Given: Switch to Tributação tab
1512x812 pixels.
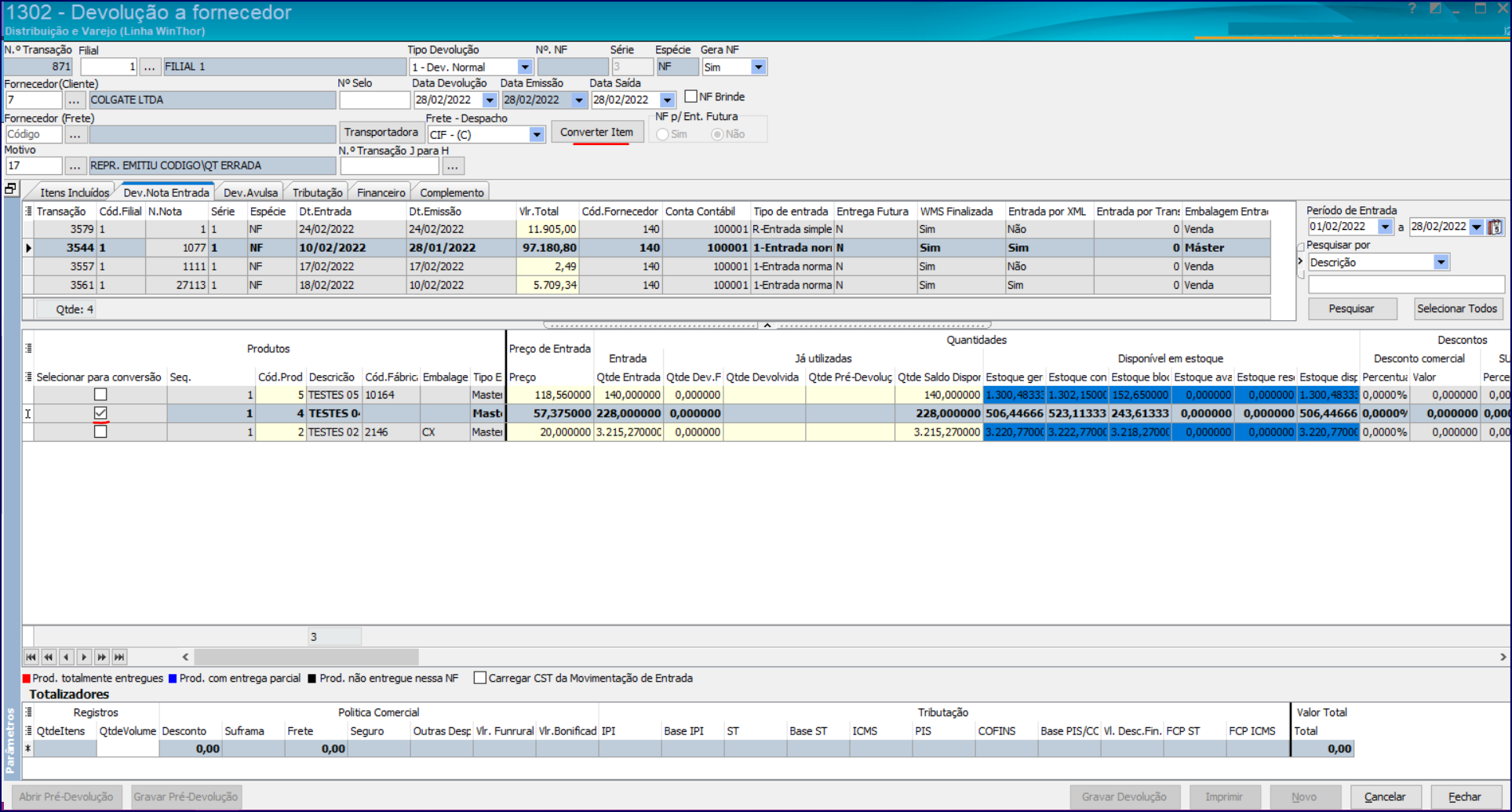Looking at the screenshot, I should 317,192.
